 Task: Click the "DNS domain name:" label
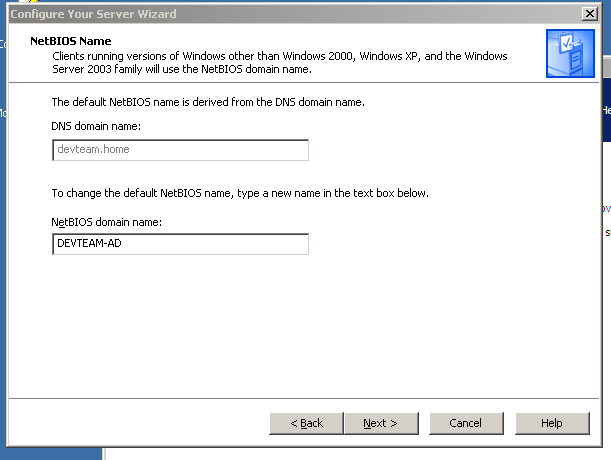[x=96, y=126]
